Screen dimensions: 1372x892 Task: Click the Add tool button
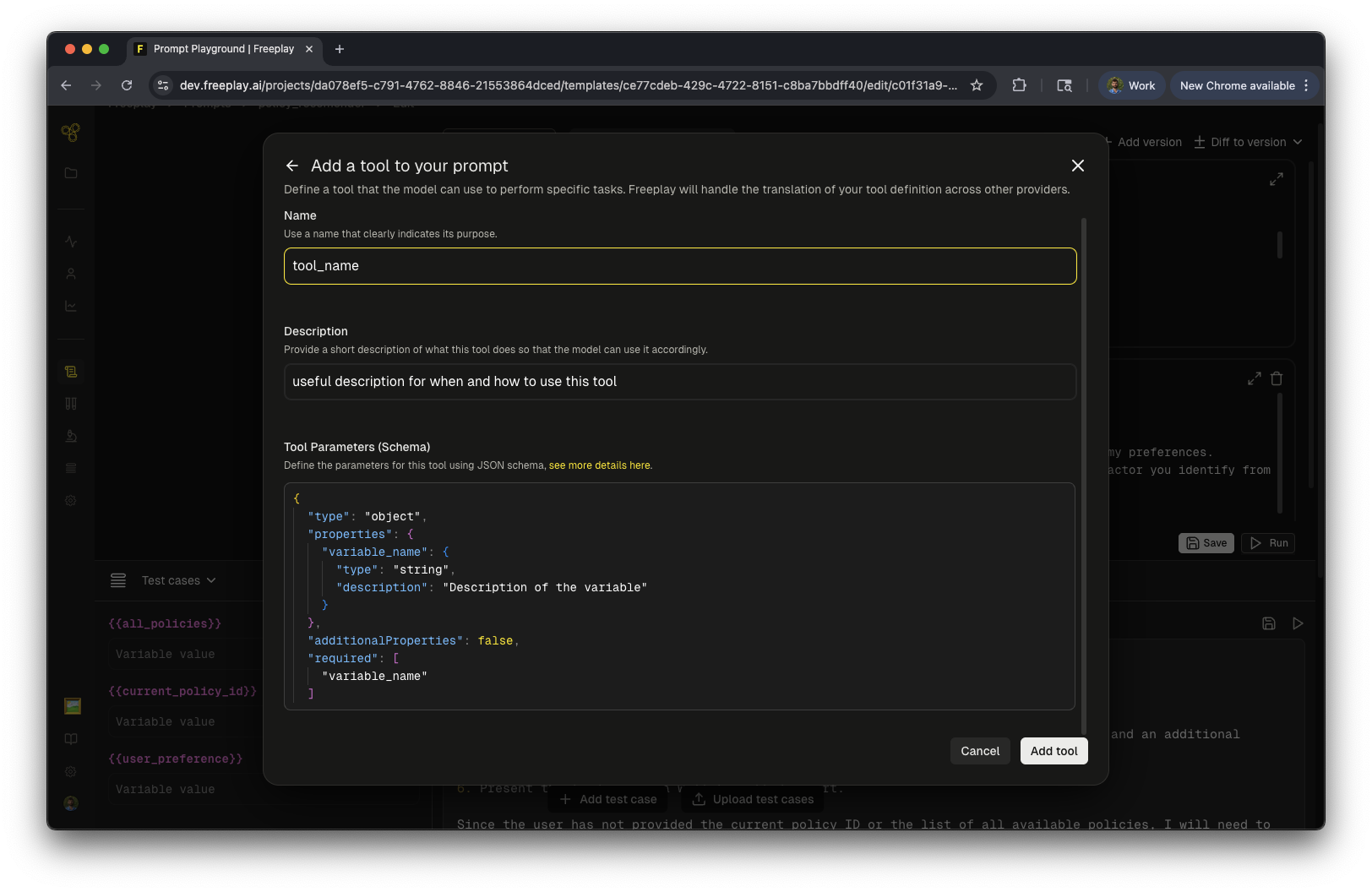(1053, 751)
